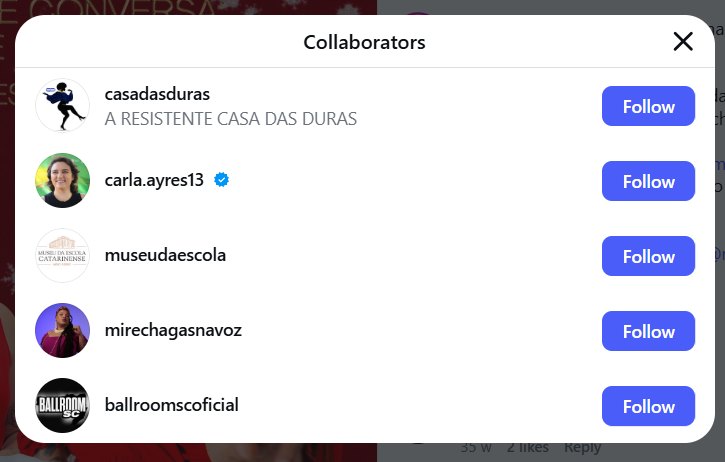Open the ballroomscoficial username link
Screen dimensions: 725x462
coord(172,405)
